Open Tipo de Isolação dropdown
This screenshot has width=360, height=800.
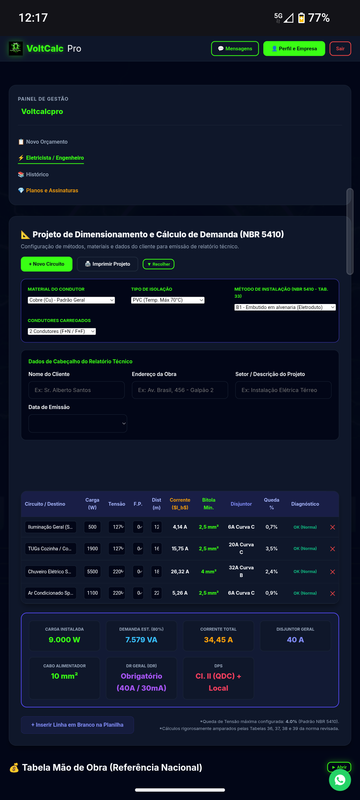[168, 300]
